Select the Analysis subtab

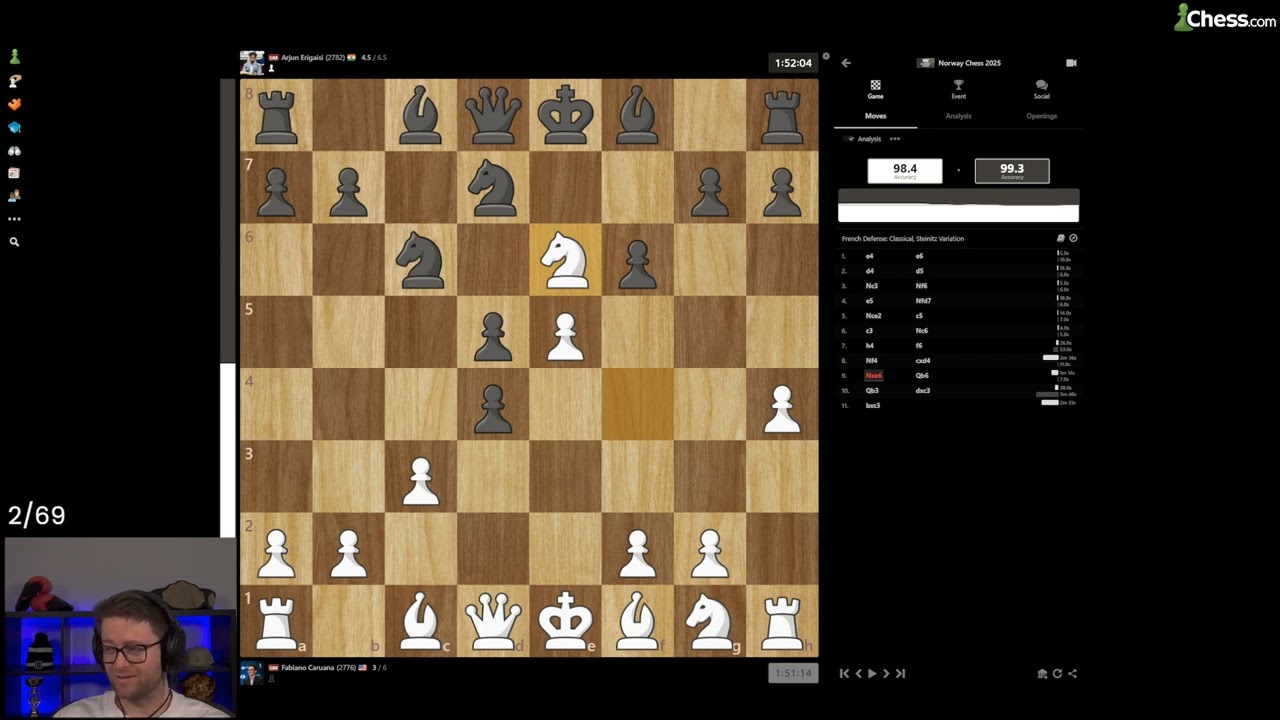point(958,116)
